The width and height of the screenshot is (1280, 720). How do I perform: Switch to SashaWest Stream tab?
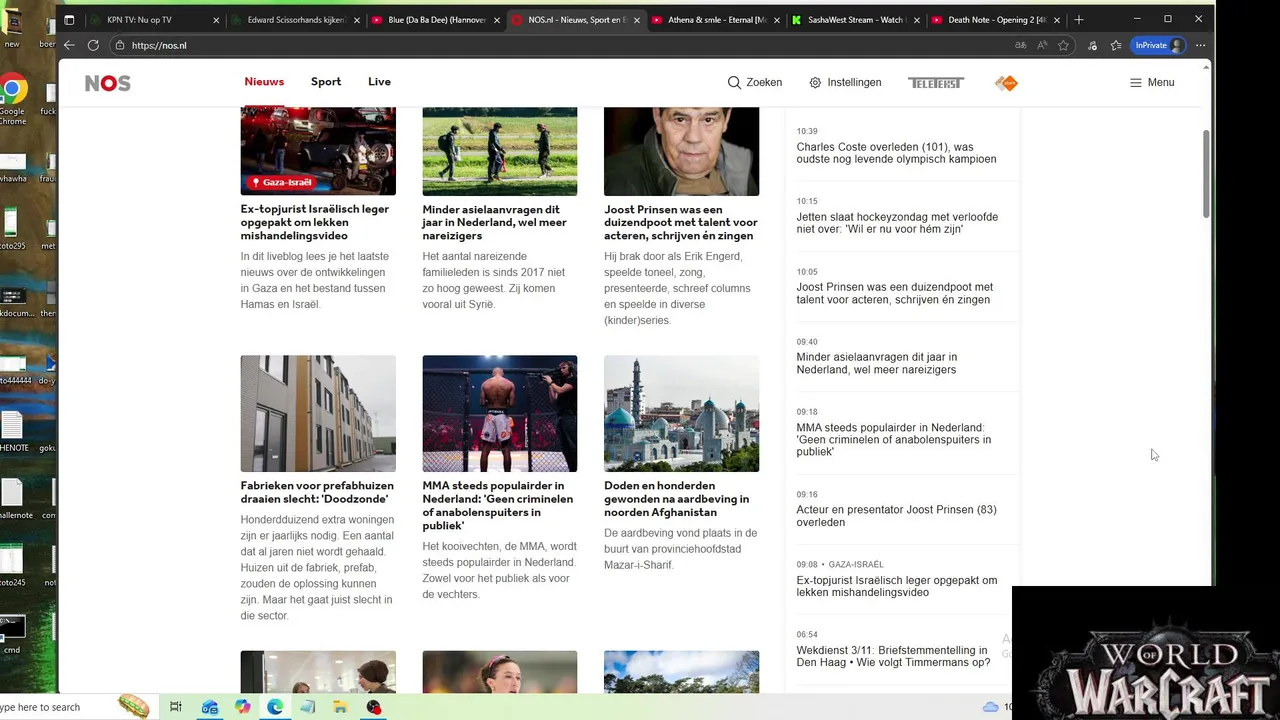pos(855,20)
